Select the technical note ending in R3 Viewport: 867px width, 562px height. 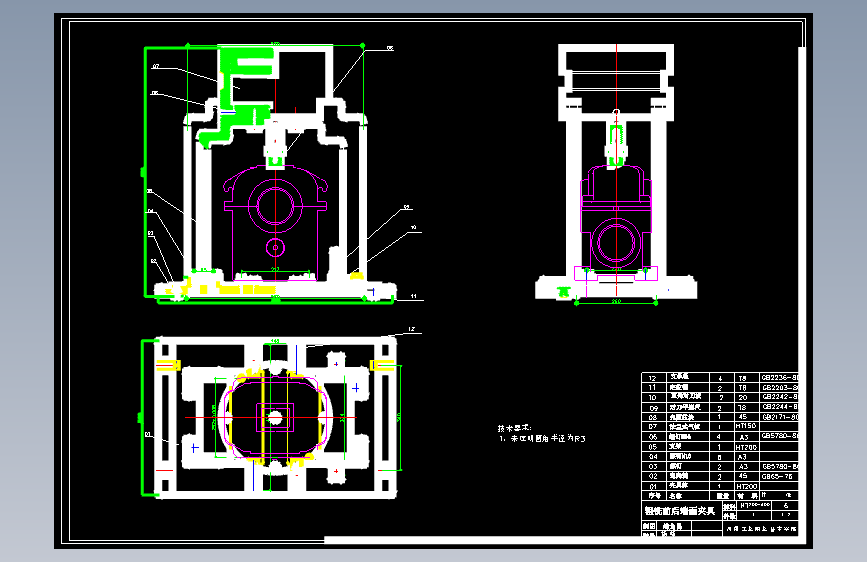542,439
